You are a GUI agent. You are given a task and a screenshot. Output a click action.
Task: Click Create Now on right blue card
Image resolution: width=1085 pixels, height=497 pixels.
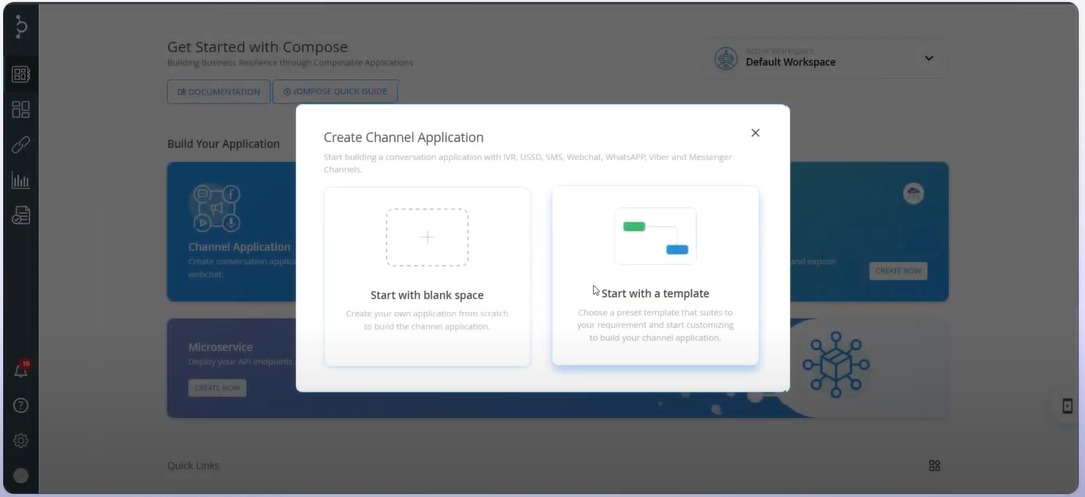897,271
